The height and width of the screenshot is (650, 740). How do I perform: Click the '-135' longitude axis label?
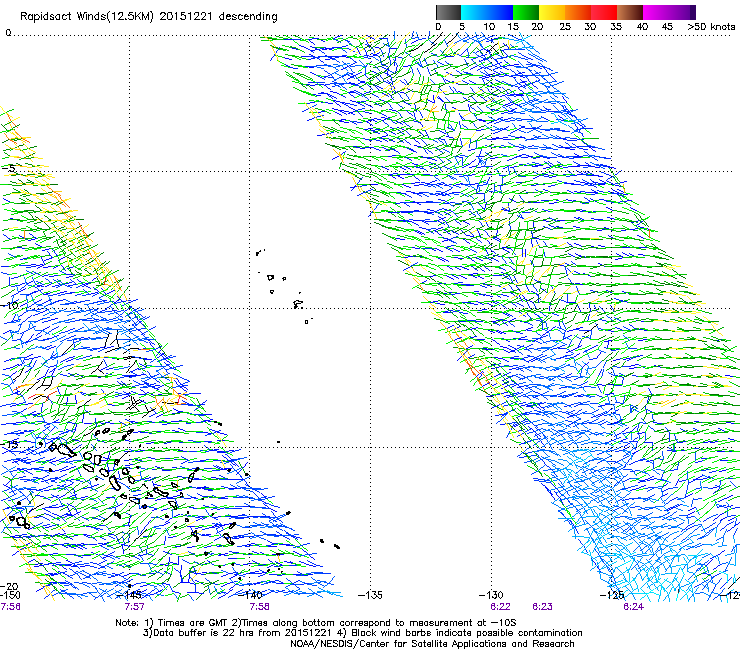(x=370, y=595)
